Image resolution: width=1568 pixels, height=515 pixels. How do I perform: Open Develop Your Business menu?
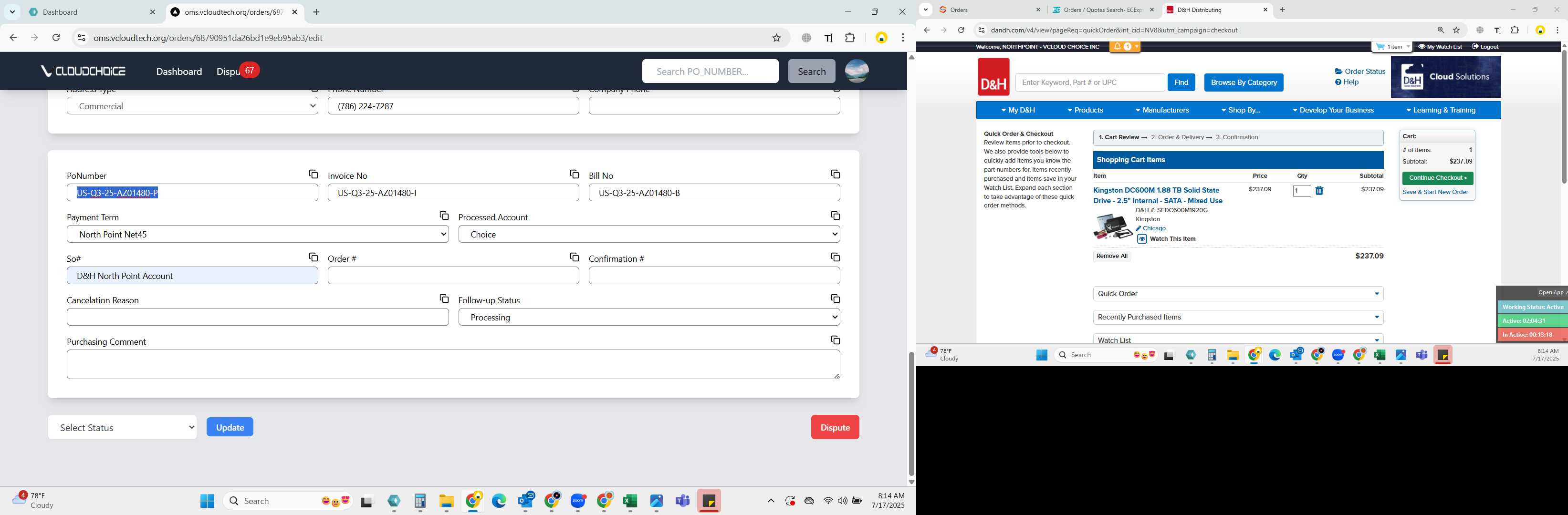pos(1333,110)
